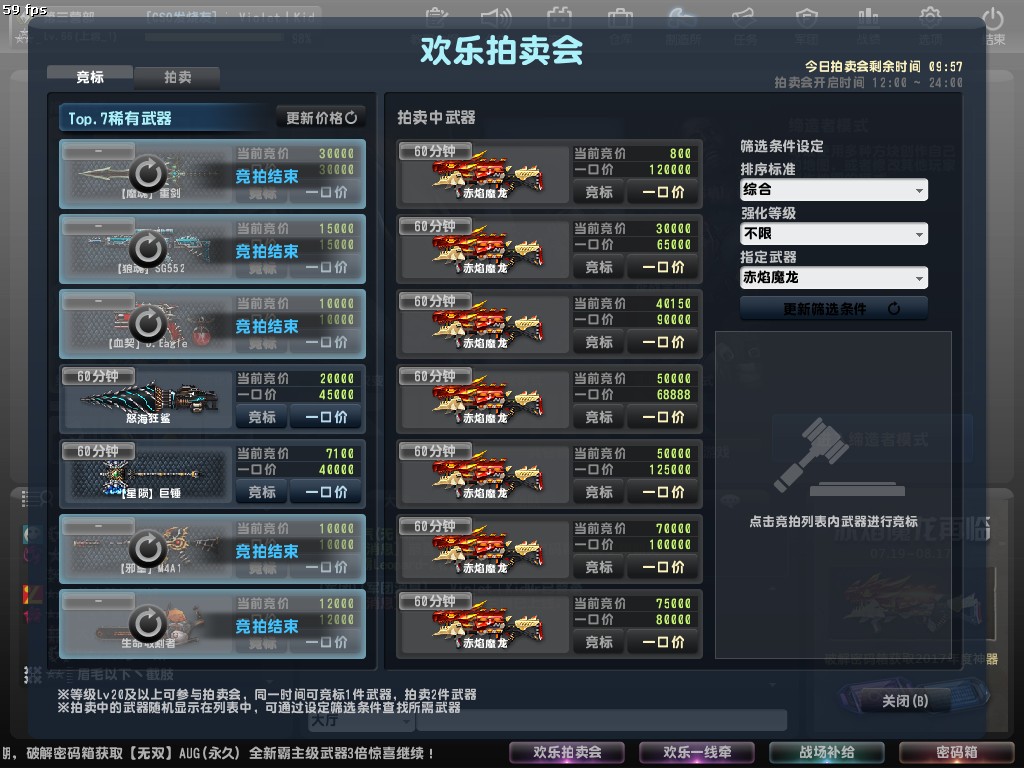Select the 【星陨】巨锤 weapon thumbnail

pos(148,475)
